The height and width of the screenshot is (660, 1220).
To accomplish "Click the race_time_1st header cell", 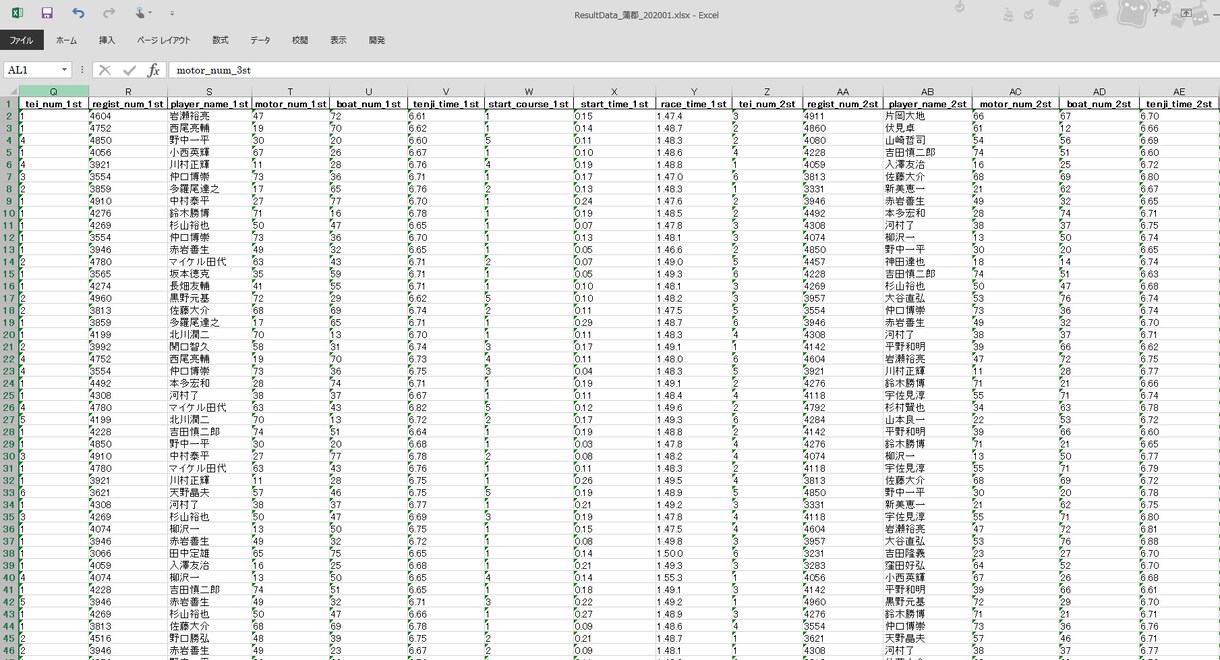I will pos(694,104).
